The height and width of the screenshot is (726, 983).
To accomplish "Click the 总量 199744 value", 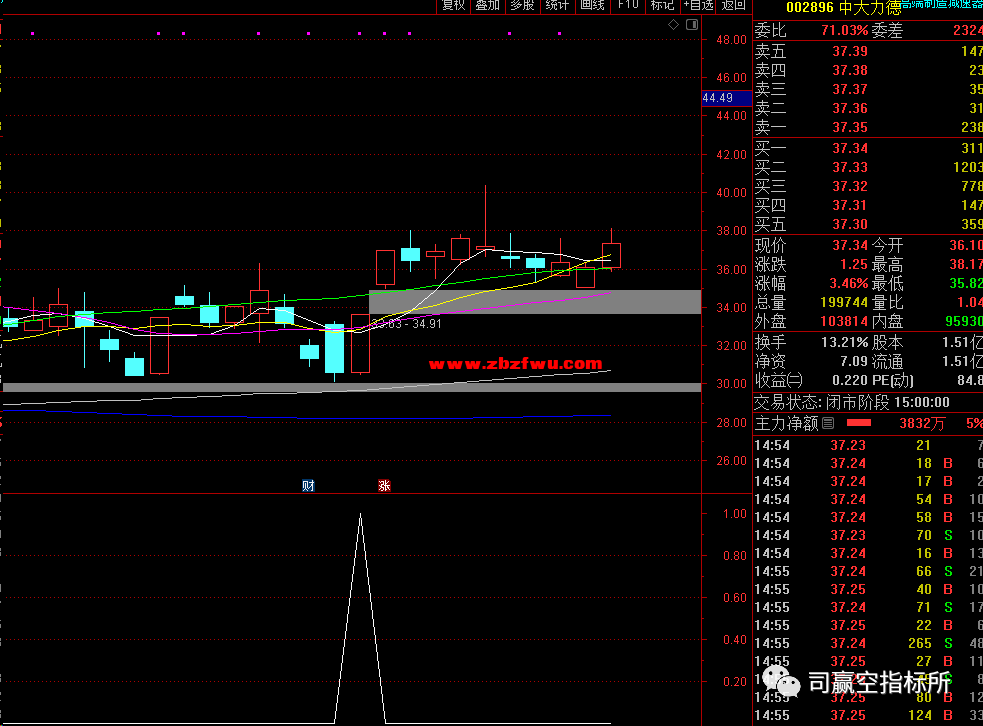I will coord(844,302).
